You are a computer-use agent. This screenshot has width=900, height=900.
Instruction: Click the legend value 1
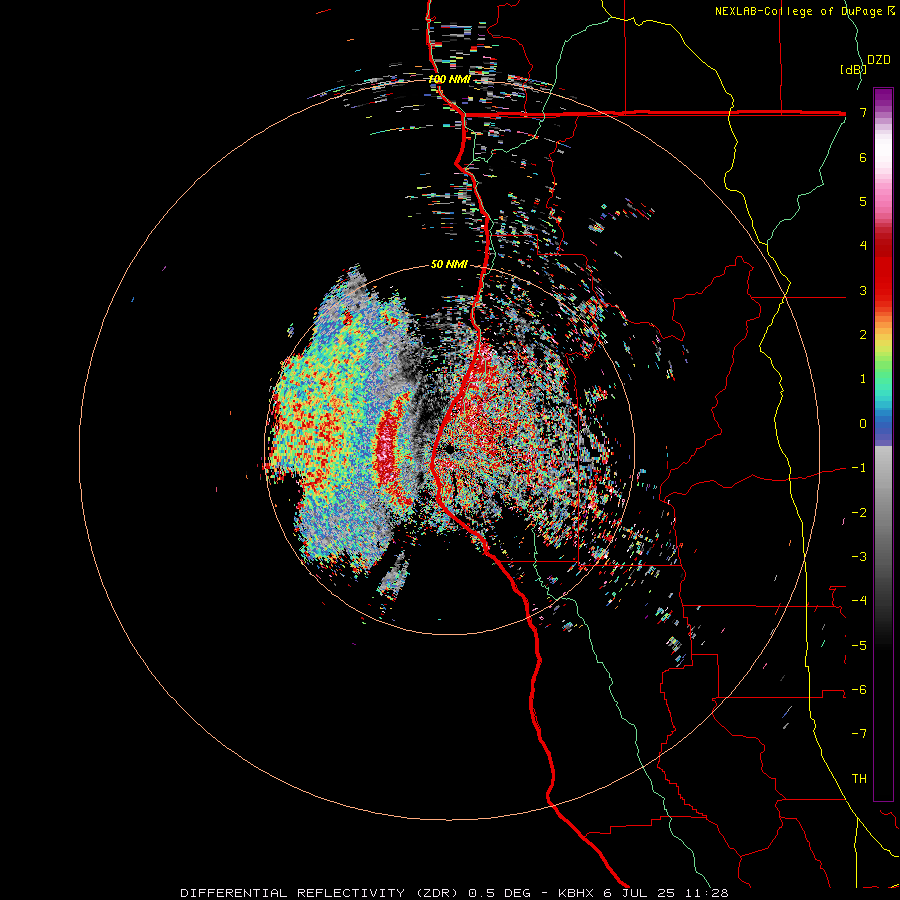point(863,379)
